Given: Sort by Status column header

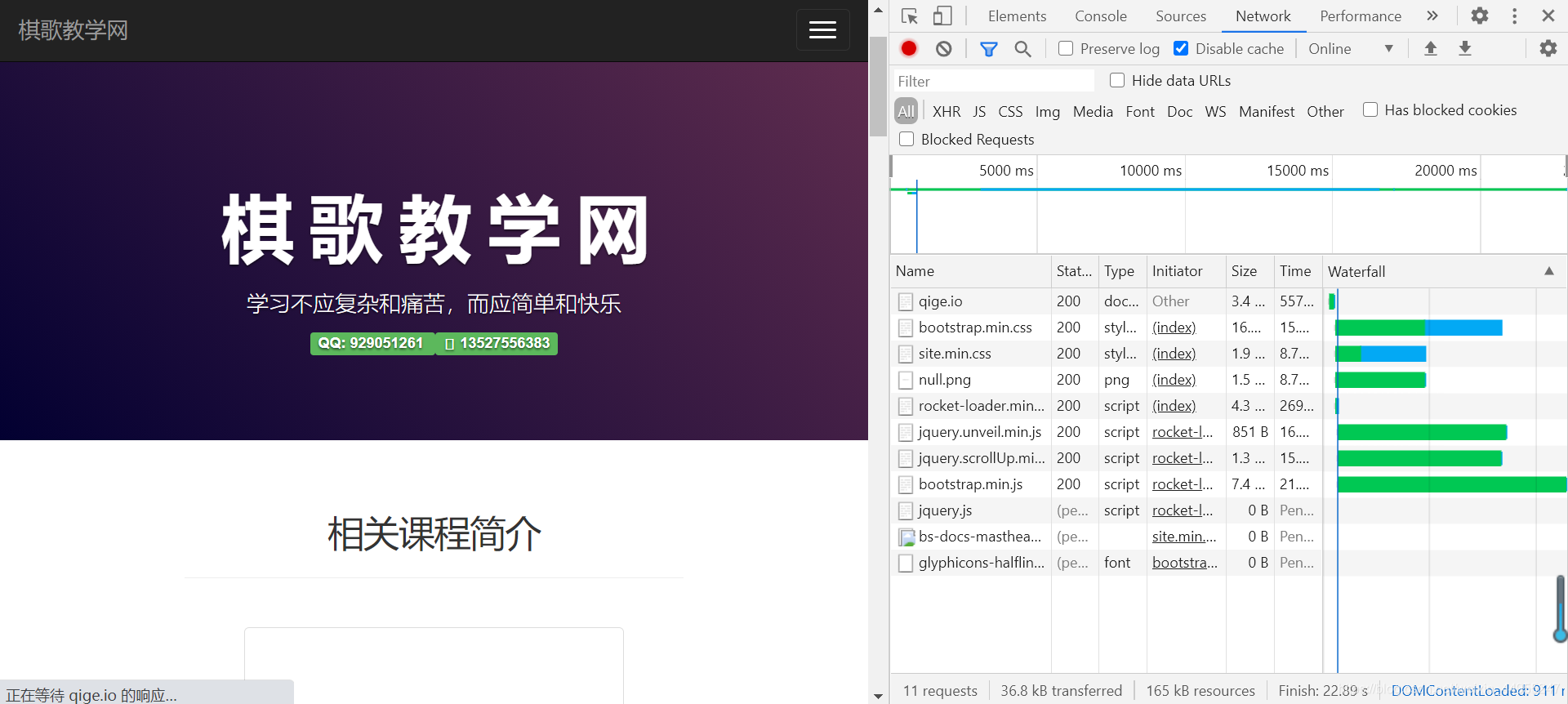Looking at the screenshot, I should point(1075,271).
